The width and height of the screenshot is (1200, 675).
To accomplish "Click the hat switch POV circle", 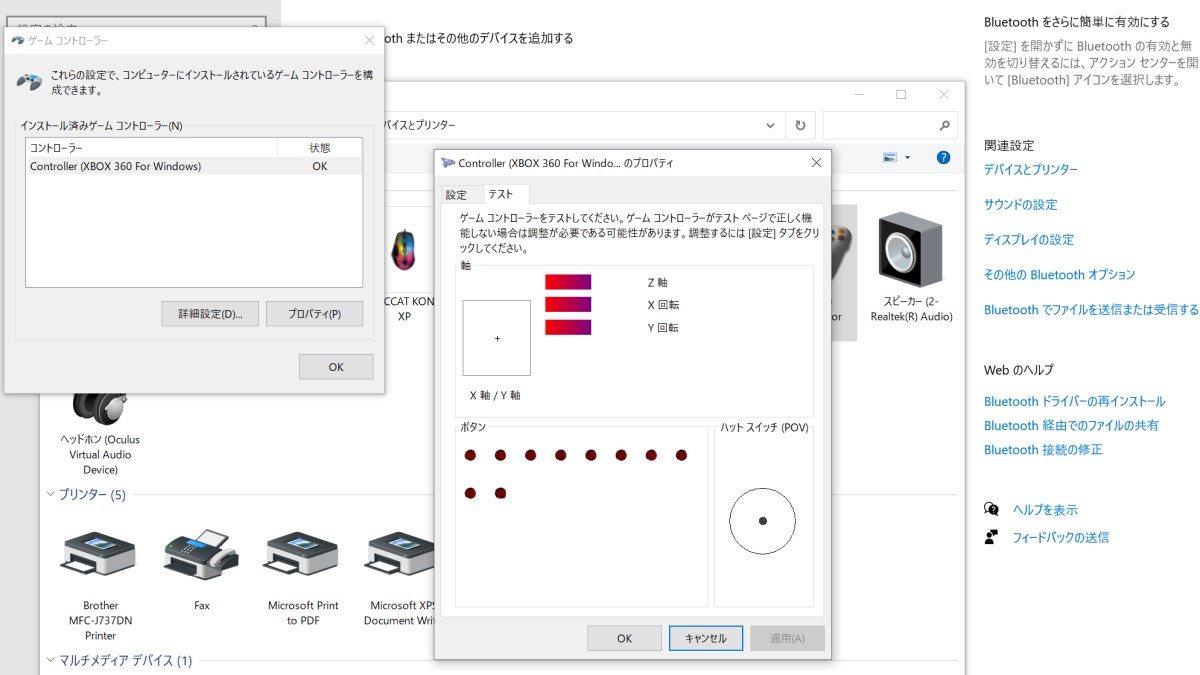I will pos(762,521).
